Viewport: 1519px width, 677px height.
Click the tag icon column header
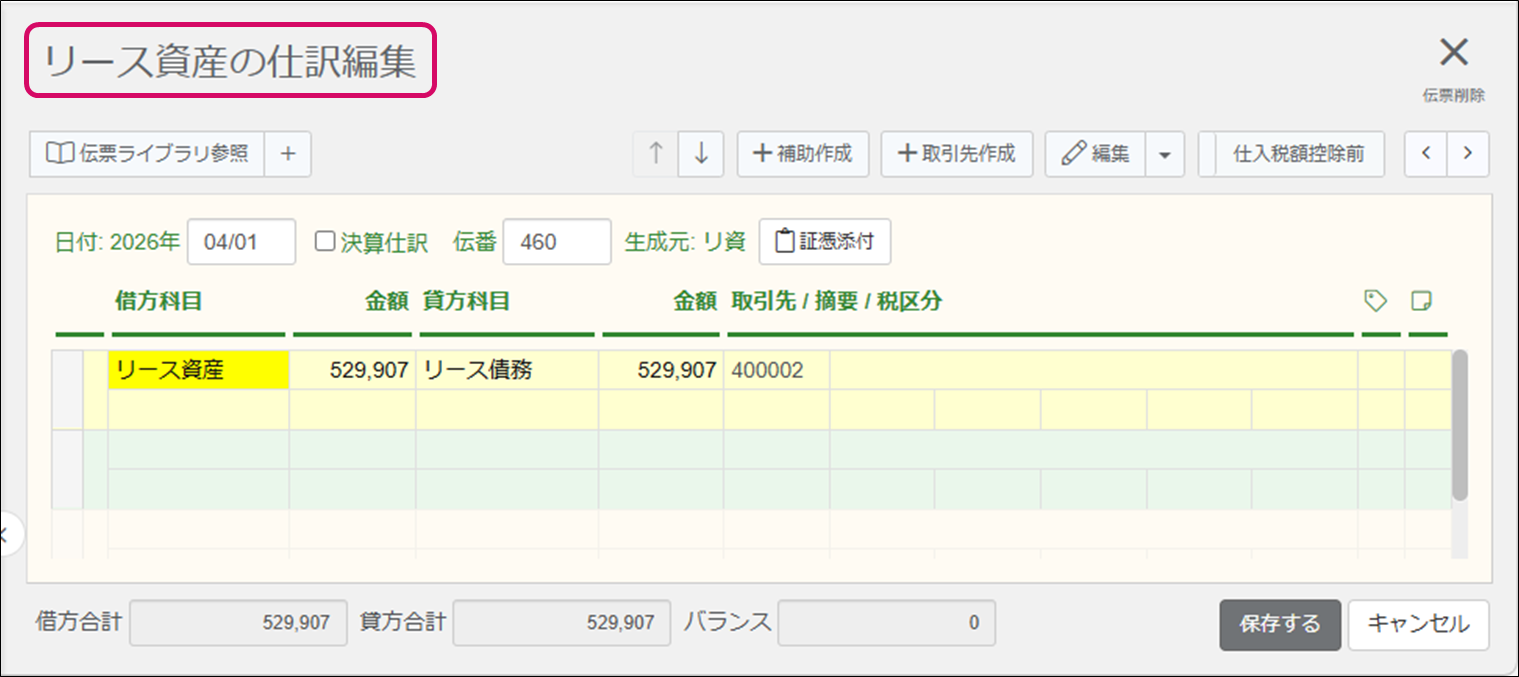(x=1376, y=301)
